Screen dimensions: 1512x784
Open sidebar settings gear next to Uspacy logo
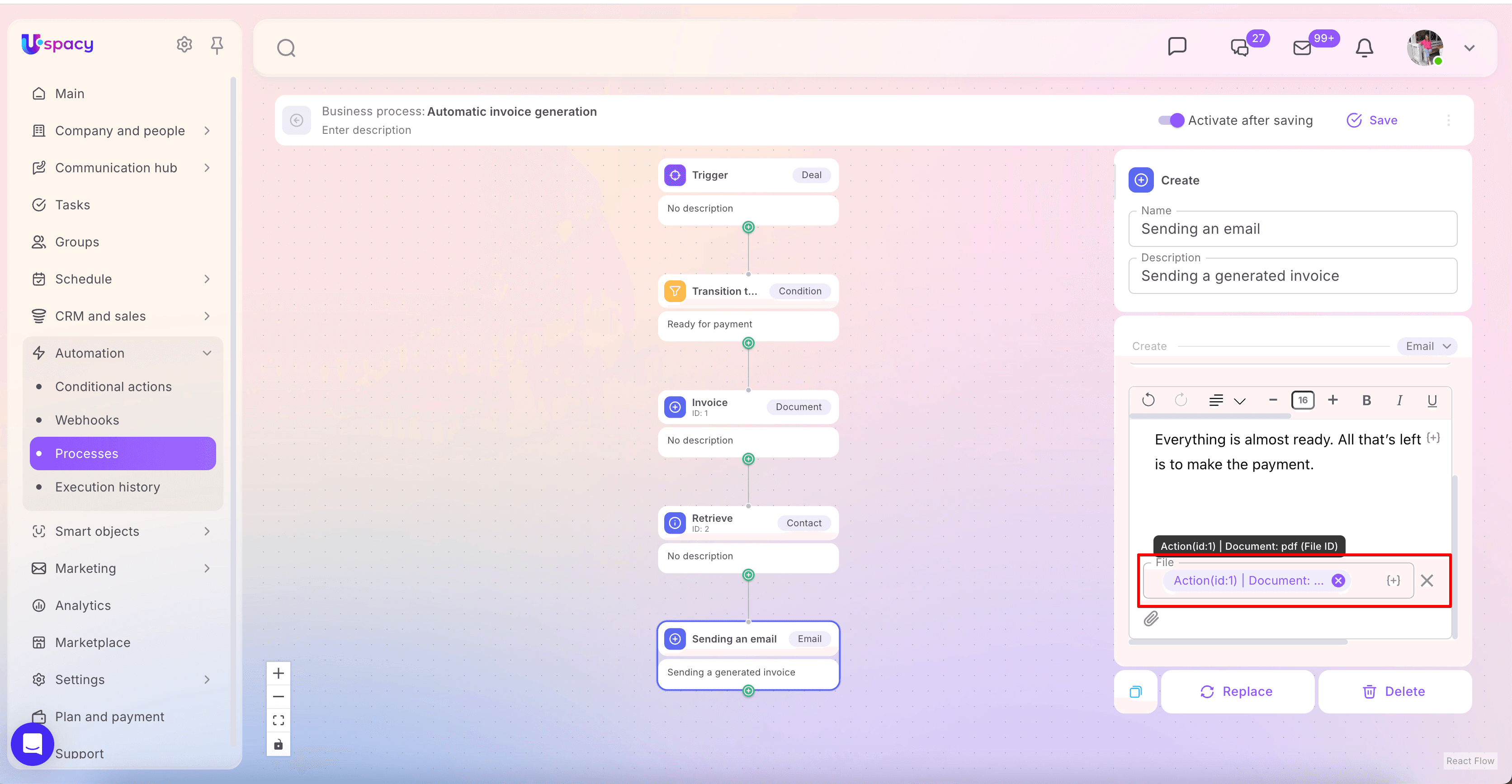184,45
